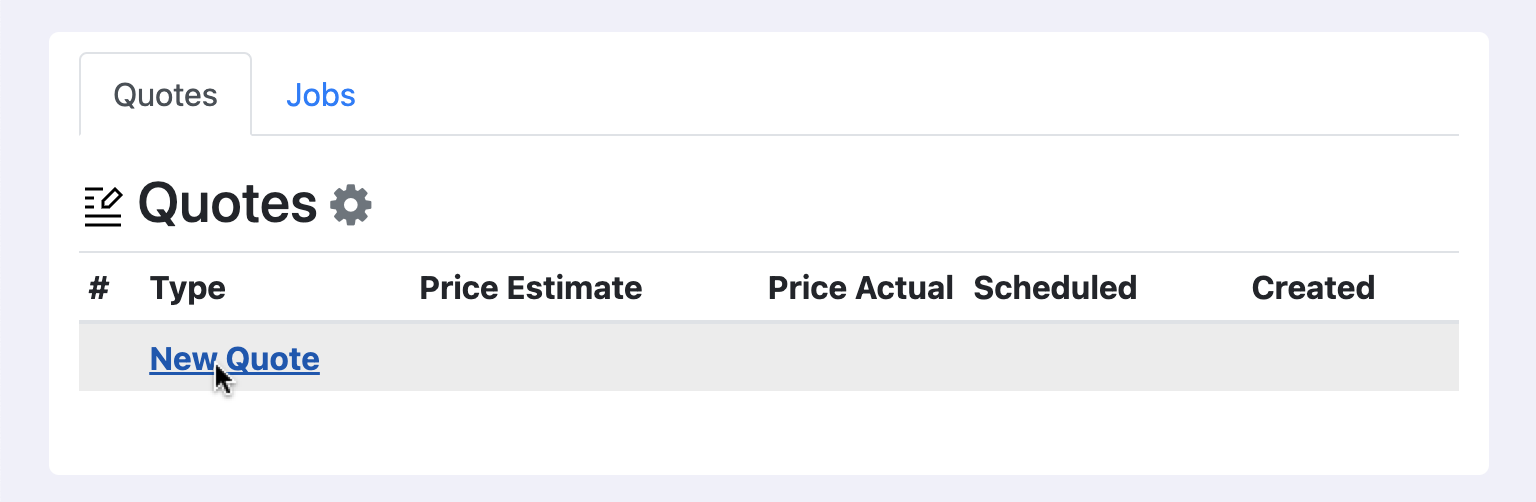
Task: Select the Quotes tab
Action: (x=165, y=95)
